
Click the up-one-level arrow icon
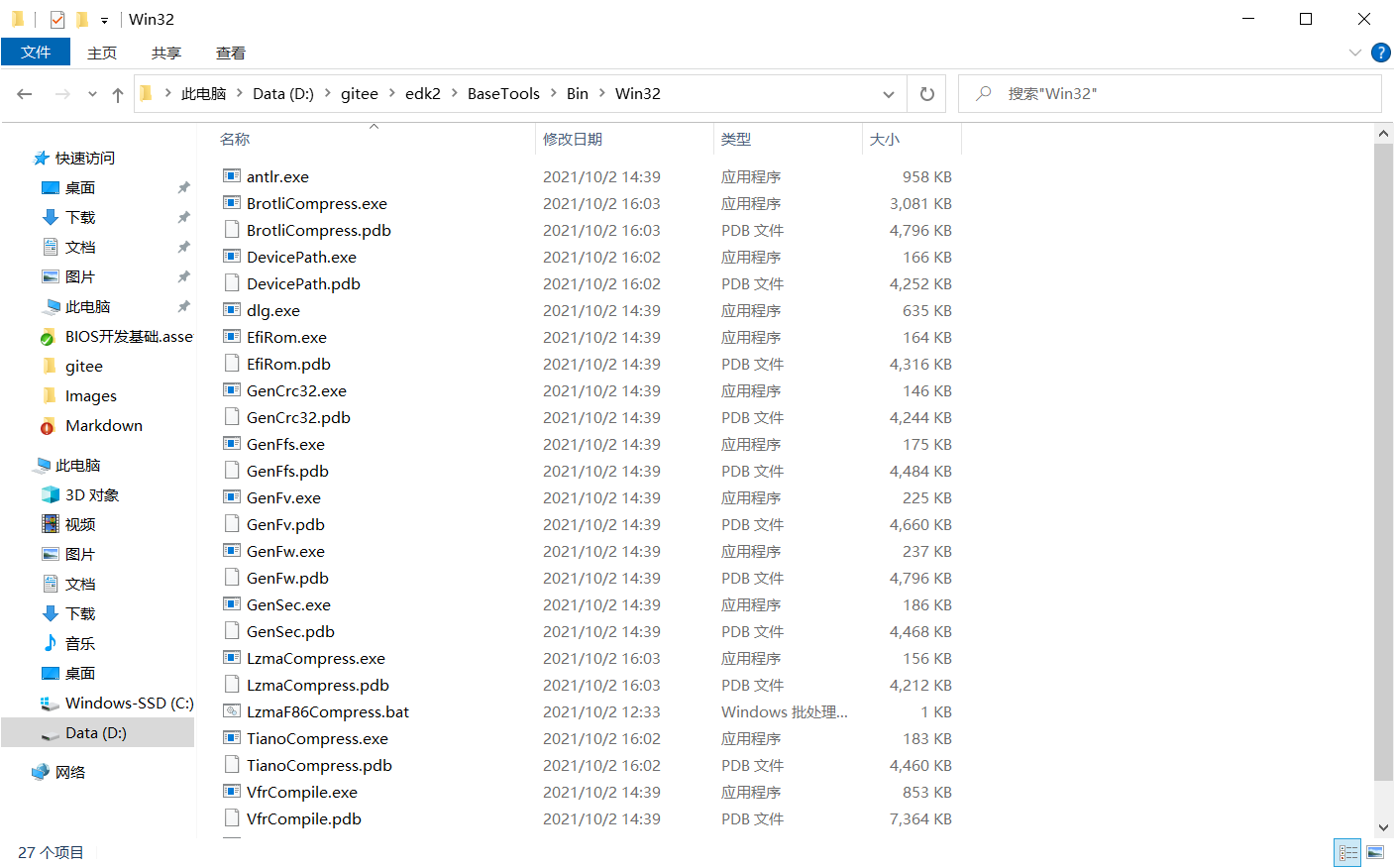117,93
